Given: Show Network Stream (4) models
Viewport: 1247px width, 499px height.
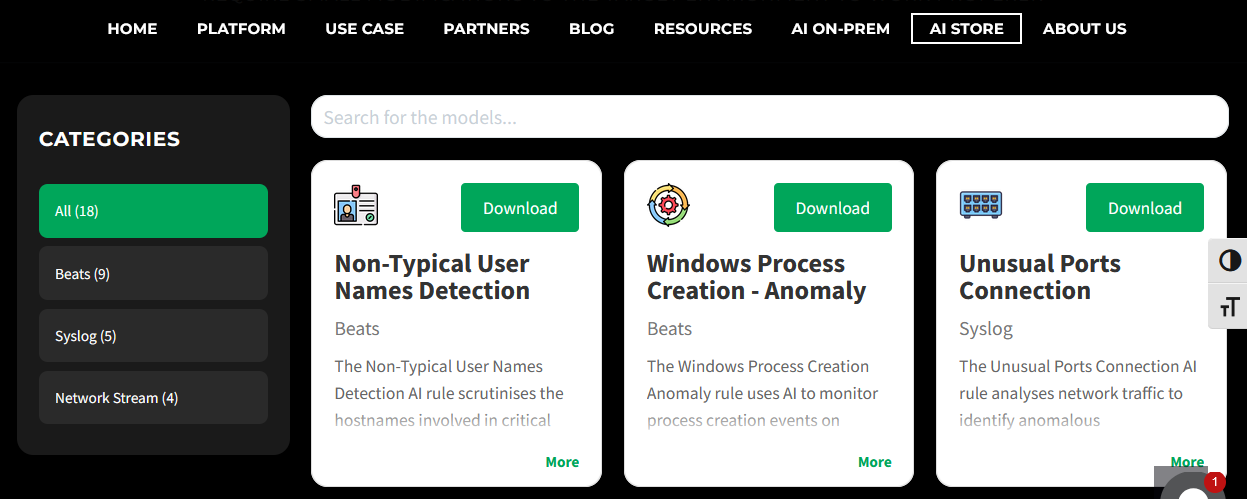Looking at the screenshot, I should coord(153,398).
